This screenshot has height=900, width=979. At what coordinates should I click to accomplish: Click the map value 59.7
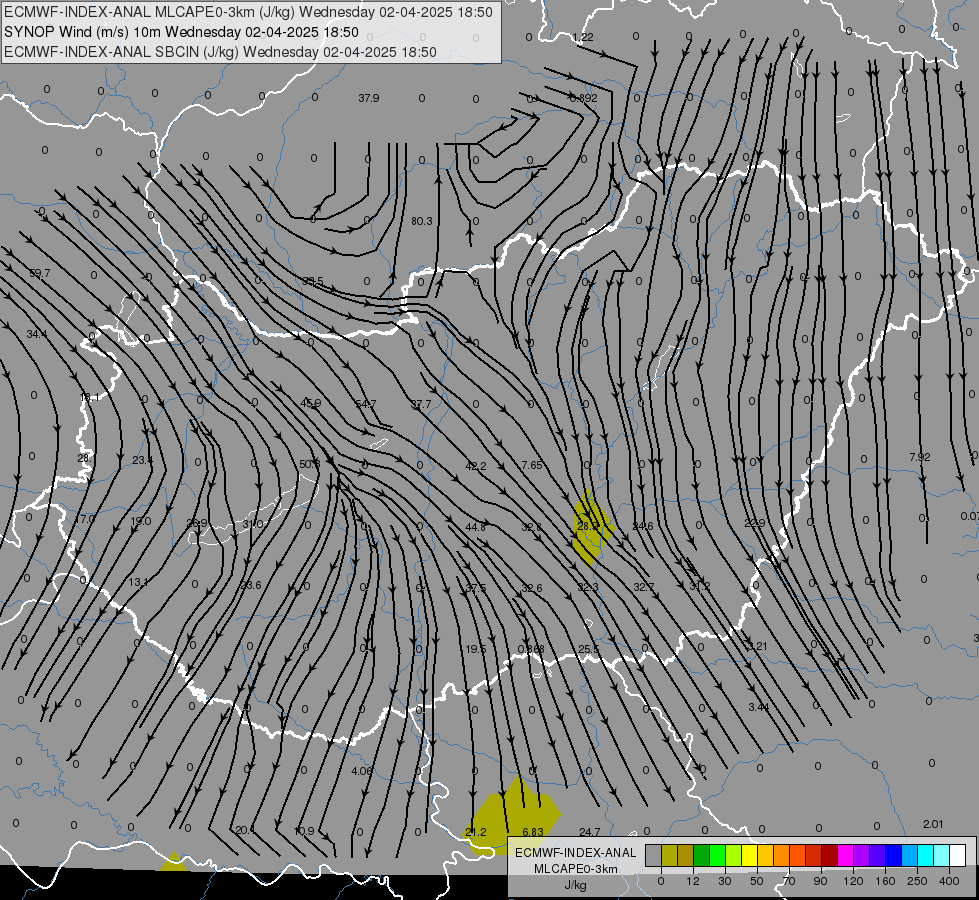pos(39,273)
